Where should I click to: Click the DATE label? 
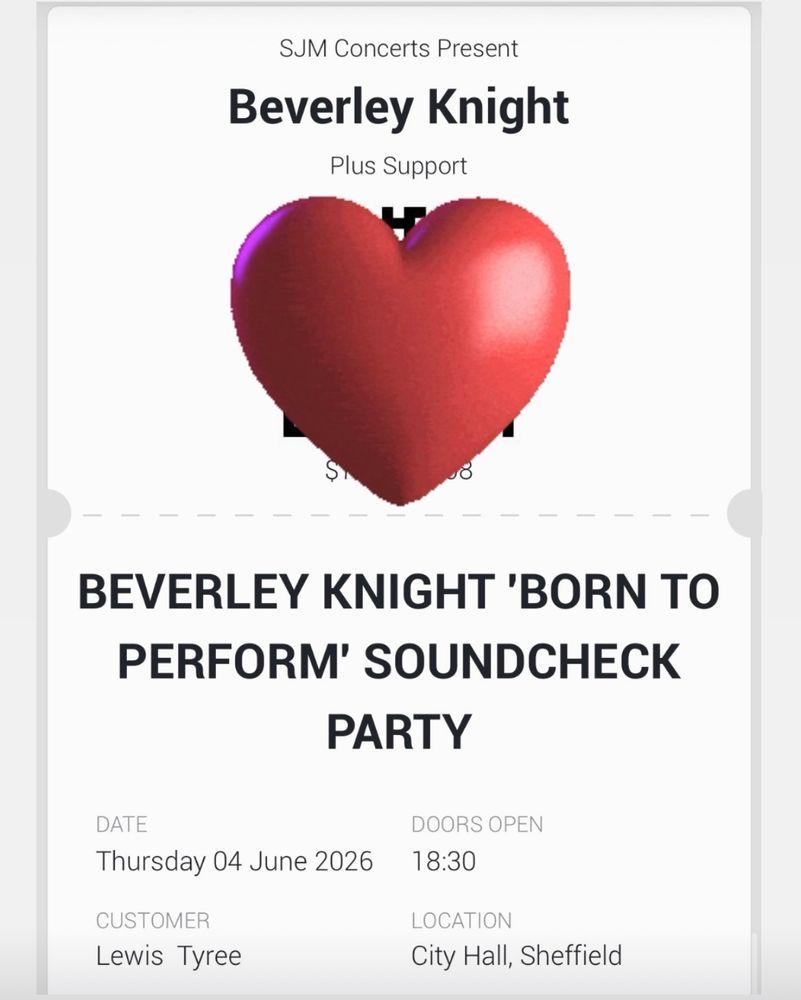click(x=121, y=824)
